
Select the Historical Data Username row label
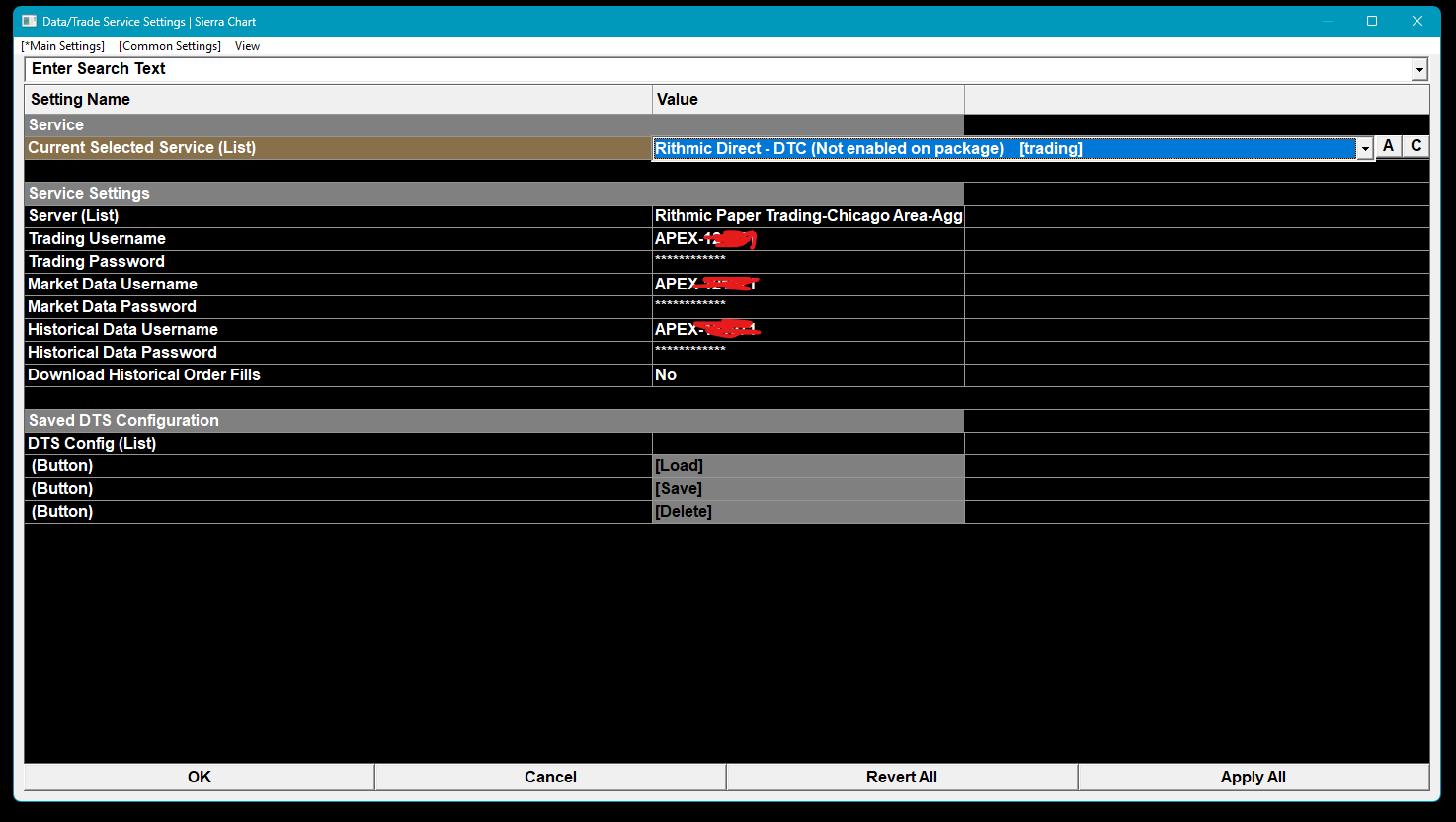tap(338, 330)
